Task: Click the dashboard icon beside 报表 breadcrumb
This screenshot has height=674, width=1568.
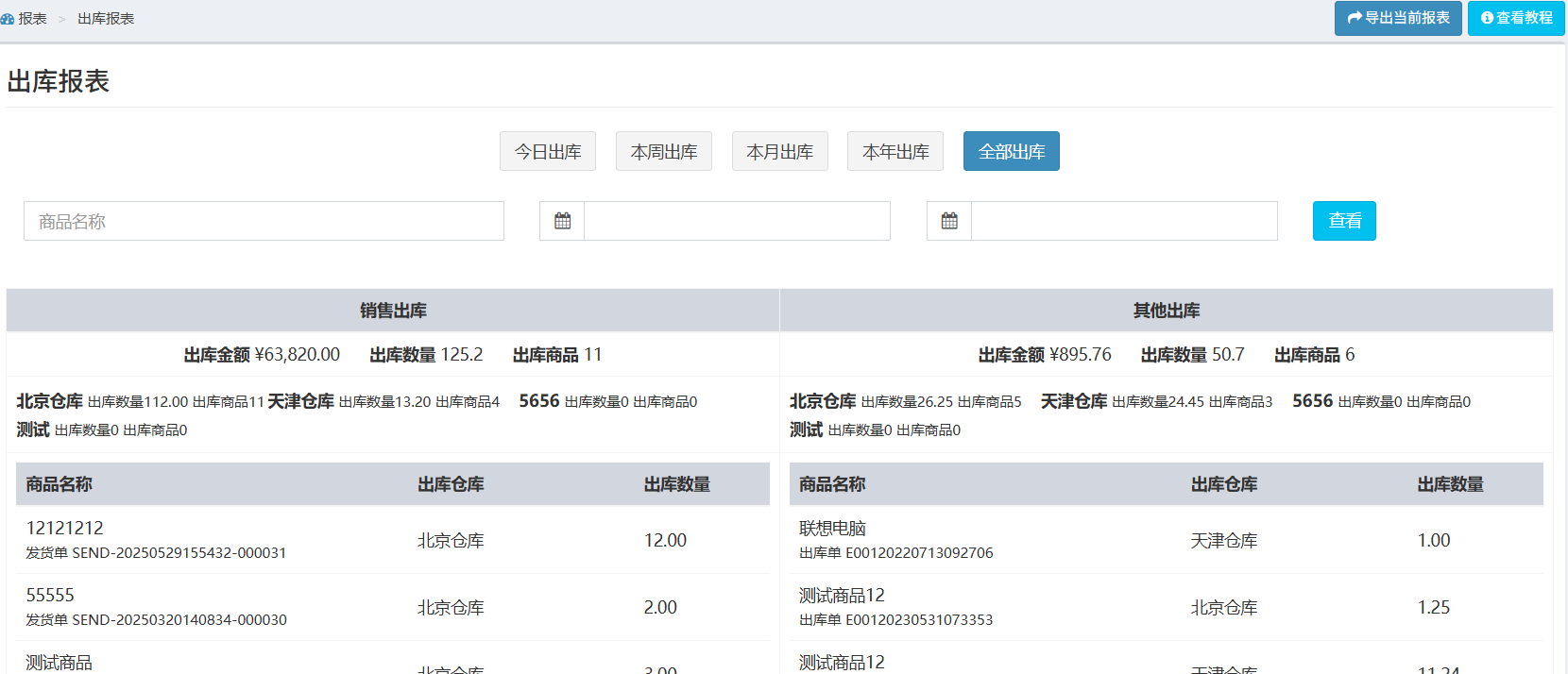Action: [x=8, y=19]
